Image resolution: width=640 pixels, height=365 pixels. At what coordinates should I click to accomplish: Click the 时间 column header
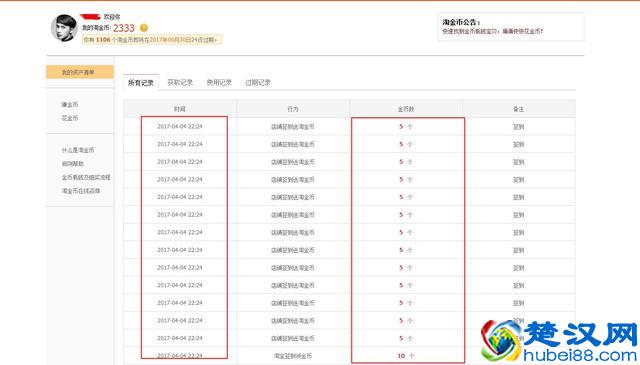tap(180, 109)
